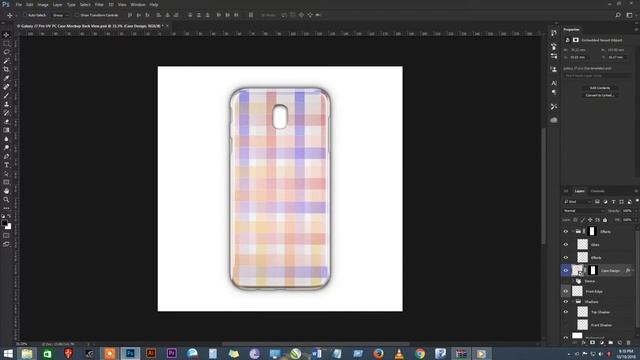Open the File menu
Image resolution: width=640 pixels, height=360 pixels.
tap(18, 4)
